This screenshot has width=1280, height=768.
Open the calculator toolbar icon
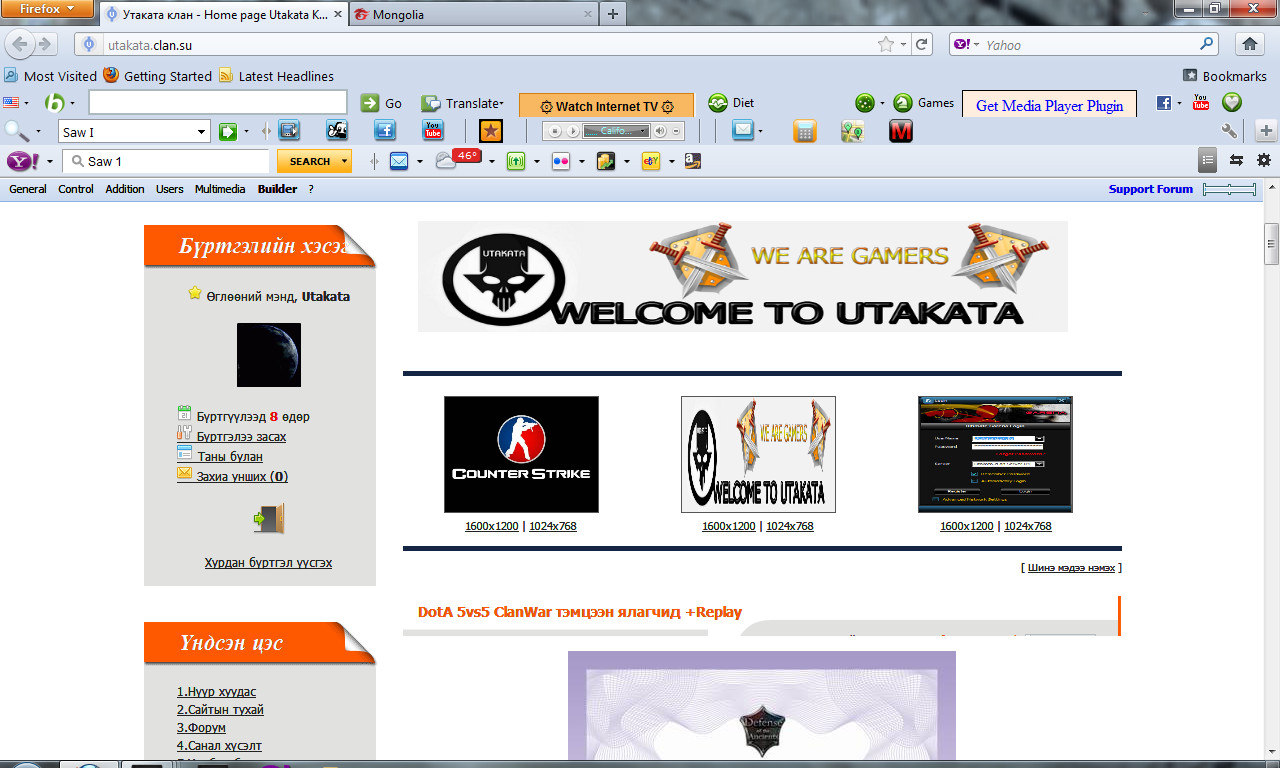click(804, 131)
